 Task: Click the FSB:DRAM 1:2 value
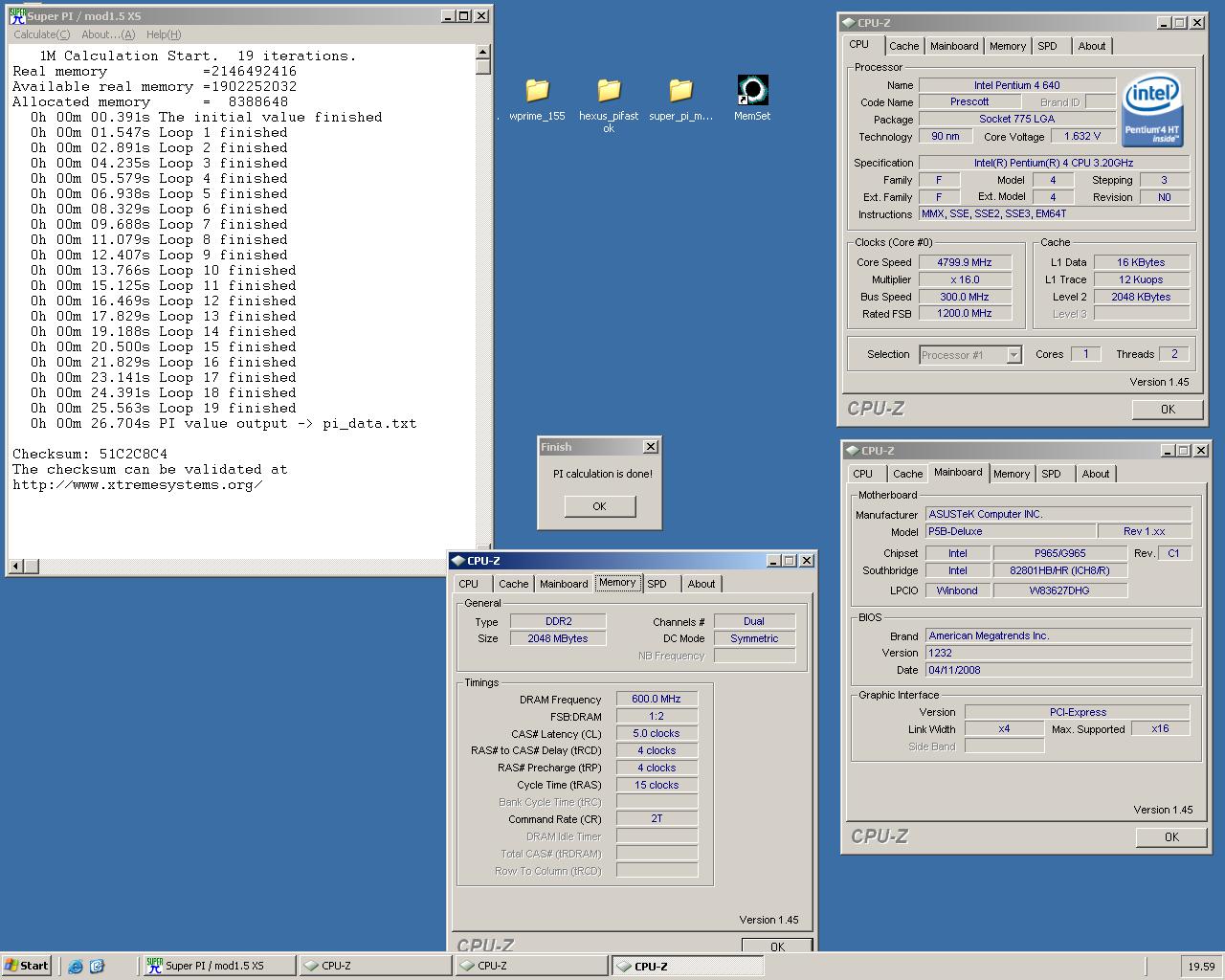pos(657,716)
